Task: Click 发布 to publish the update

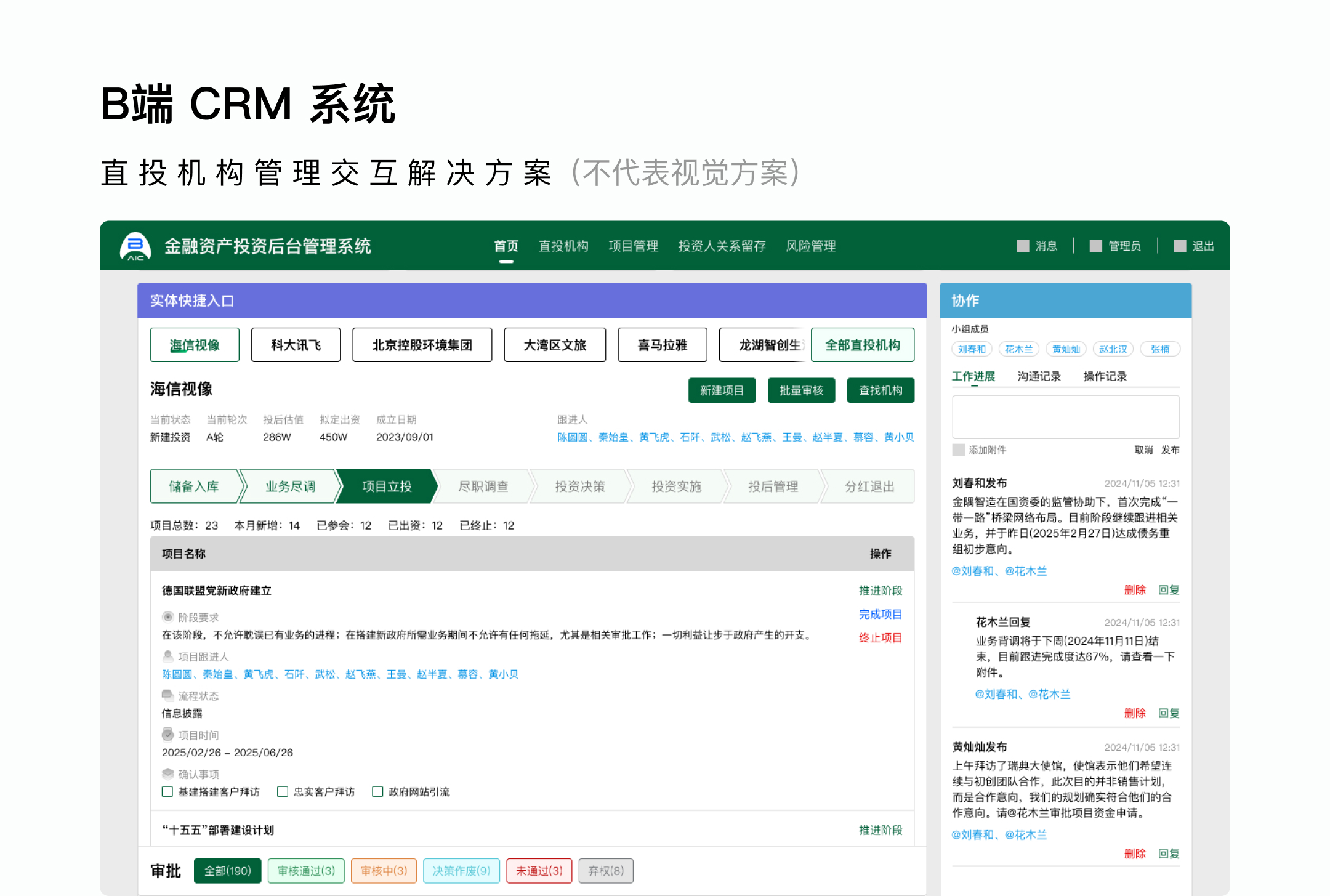Action: (x=1171, y=450)
